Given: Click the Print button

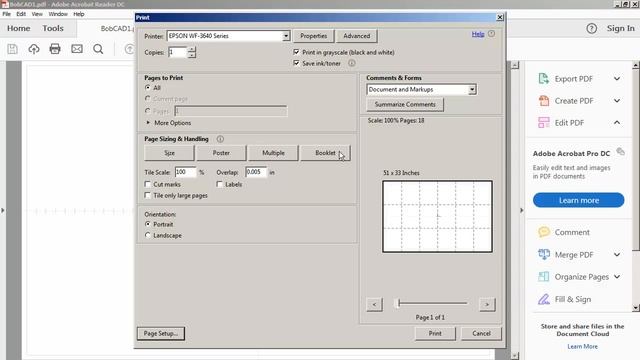Looking at the screenshot, I should (435, 333).
